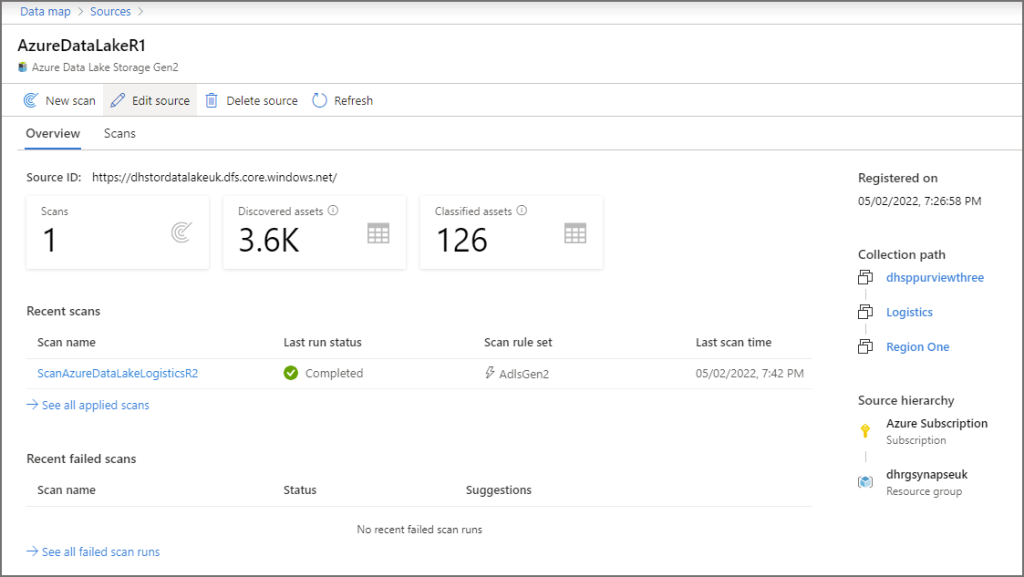
Task: Open Data map breadcrumb link
Action: pyautogui.click(x=45, y=11)
